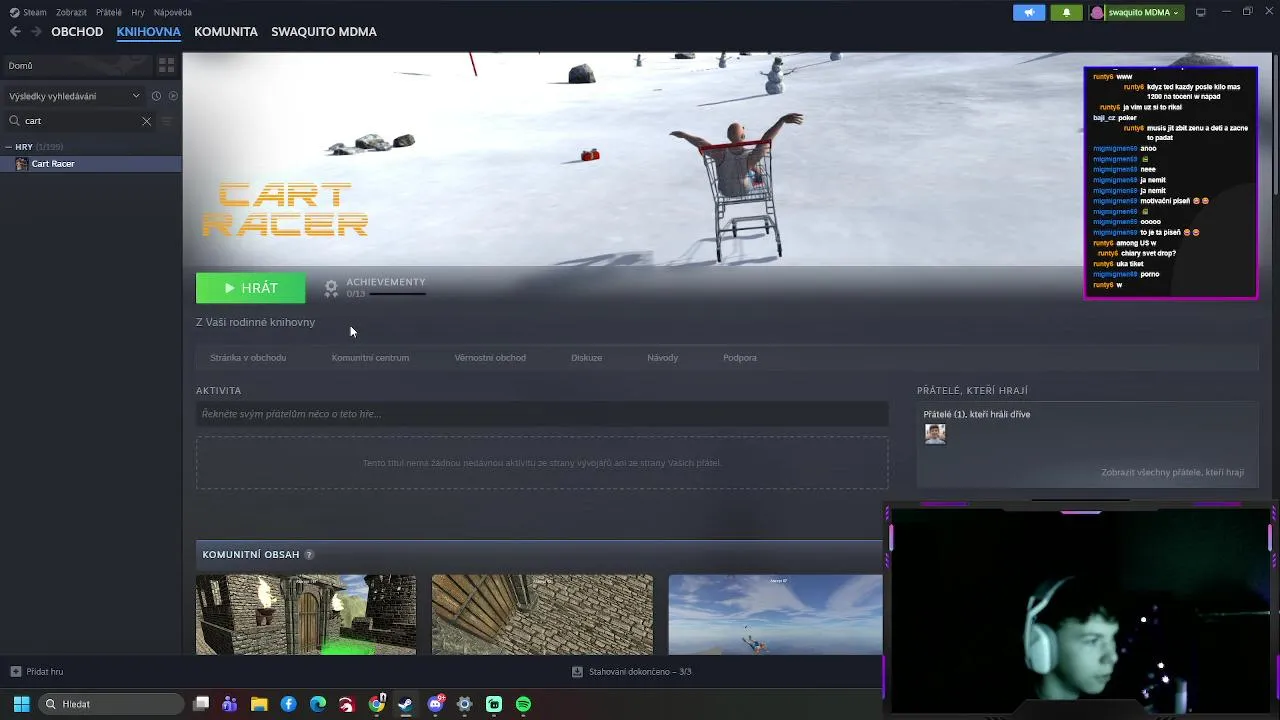Go forward with the right arrow

point(36,32)
